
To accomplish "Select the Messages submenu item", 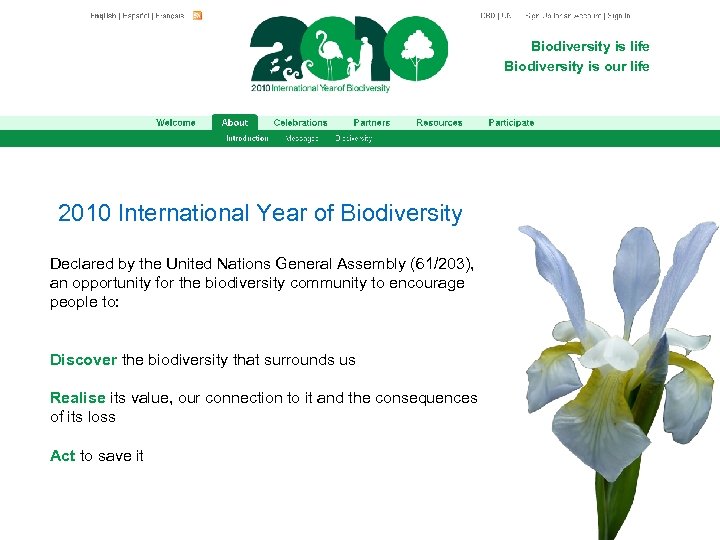I will coord(302,138).
